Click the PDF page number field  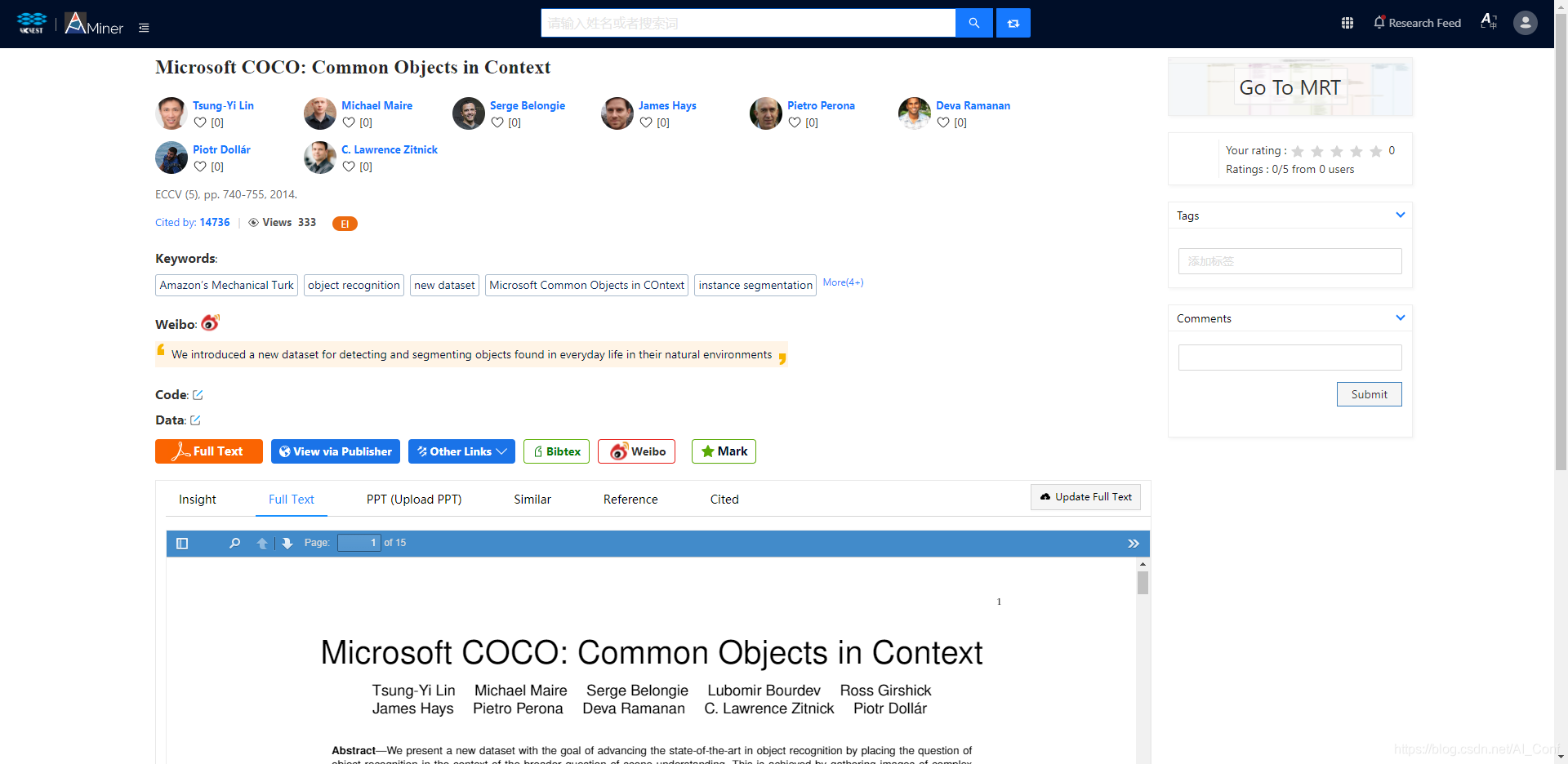pyautogui.click(x=359, y=543)
